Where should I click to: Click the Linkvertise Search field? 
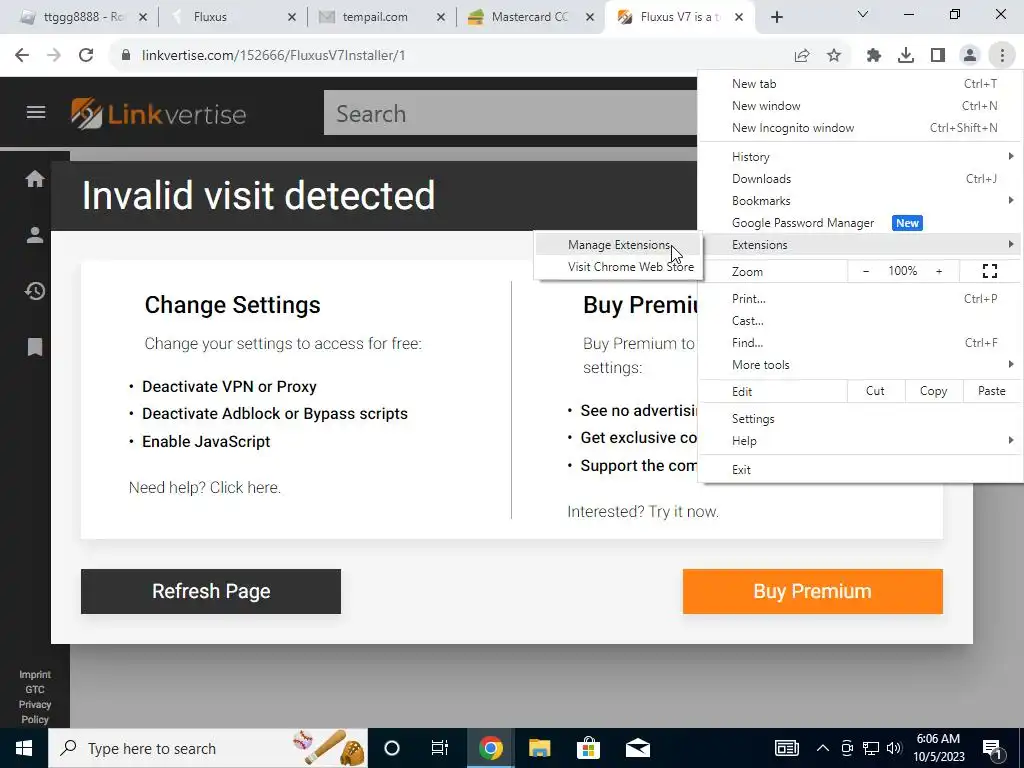(511, 113)
